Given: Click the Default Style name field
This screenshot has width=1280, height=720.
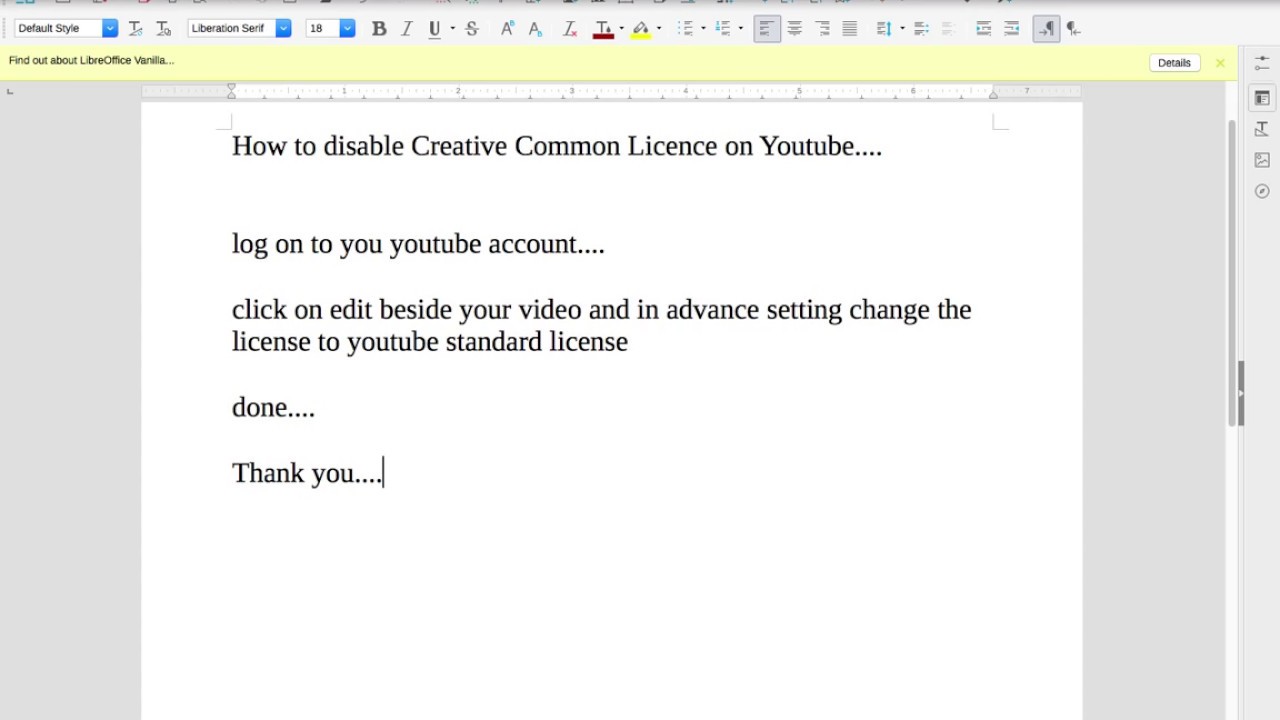Looking at the screenshot, I should point(58,29).
